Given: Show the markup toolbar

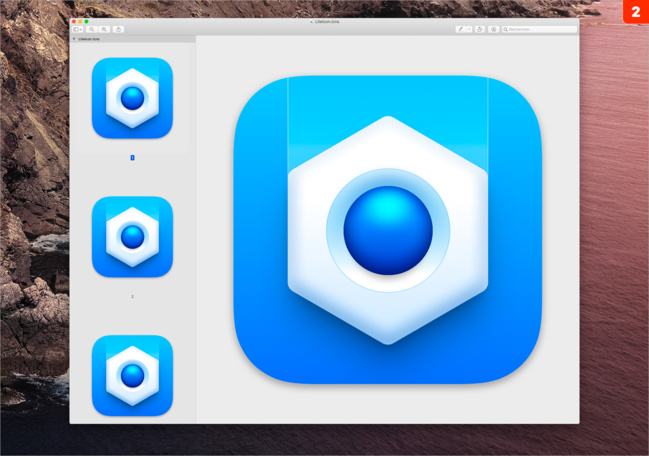Looking at the screenshot, I should tap(493, 29).
